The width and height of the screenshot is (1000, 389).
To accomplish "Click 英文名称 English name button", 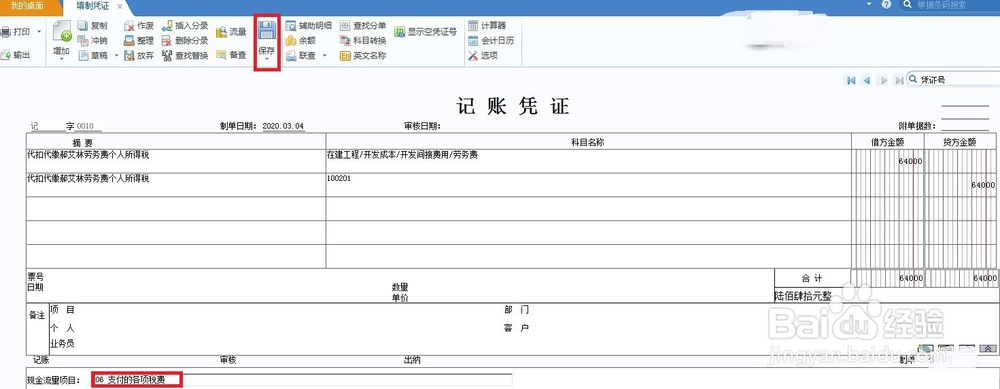I will pyautogui.click(x=363, y=55).
